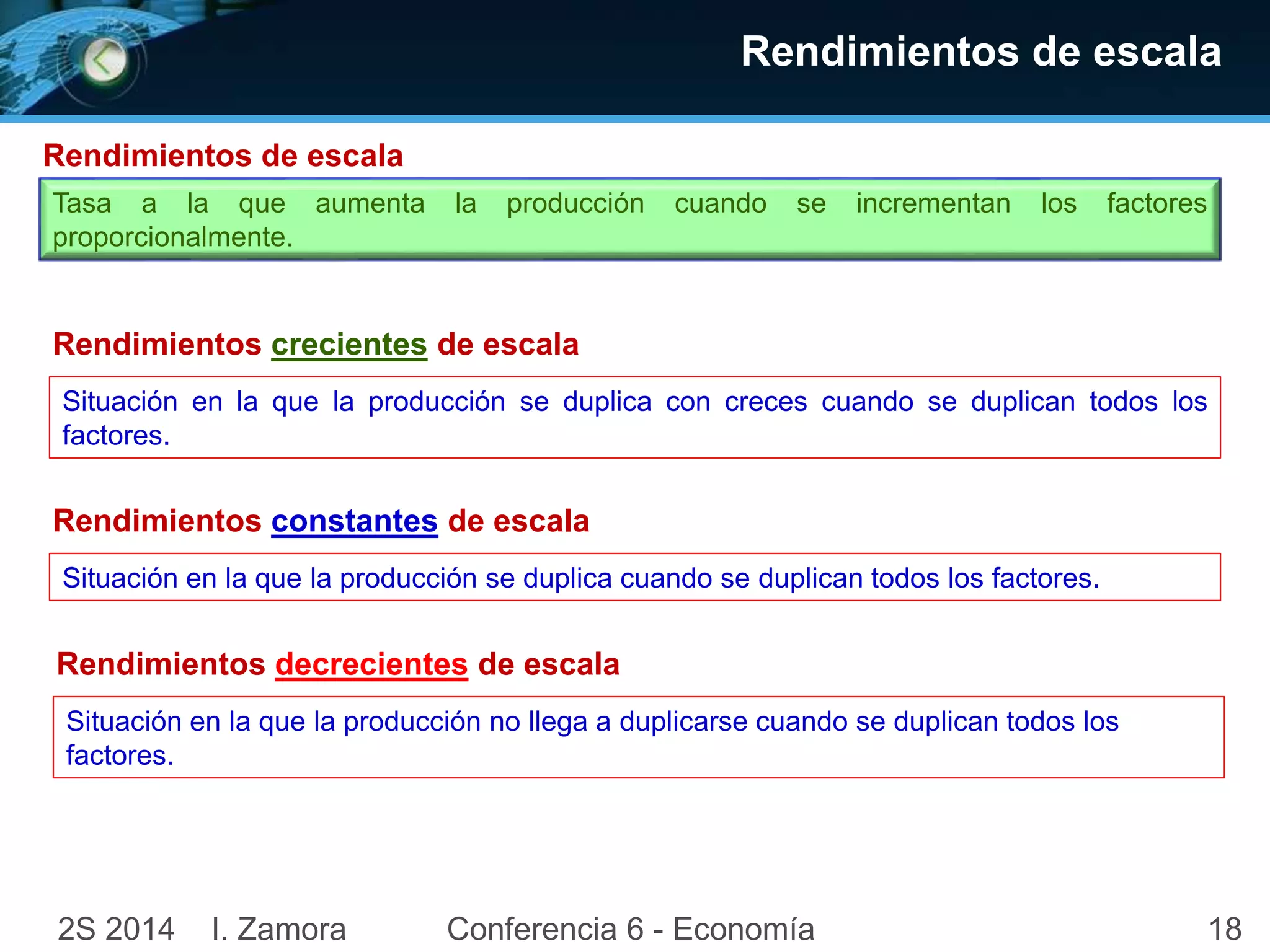
Task: Click the word 'proporcionalmente.' in green box
Action: 172,237
